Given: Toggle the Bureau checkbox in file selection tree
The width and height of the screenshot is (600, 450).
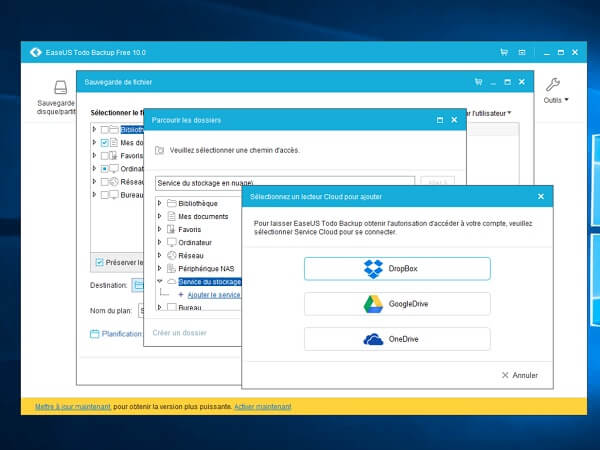Looking at the screenshot, I should [x=104, y=195].
